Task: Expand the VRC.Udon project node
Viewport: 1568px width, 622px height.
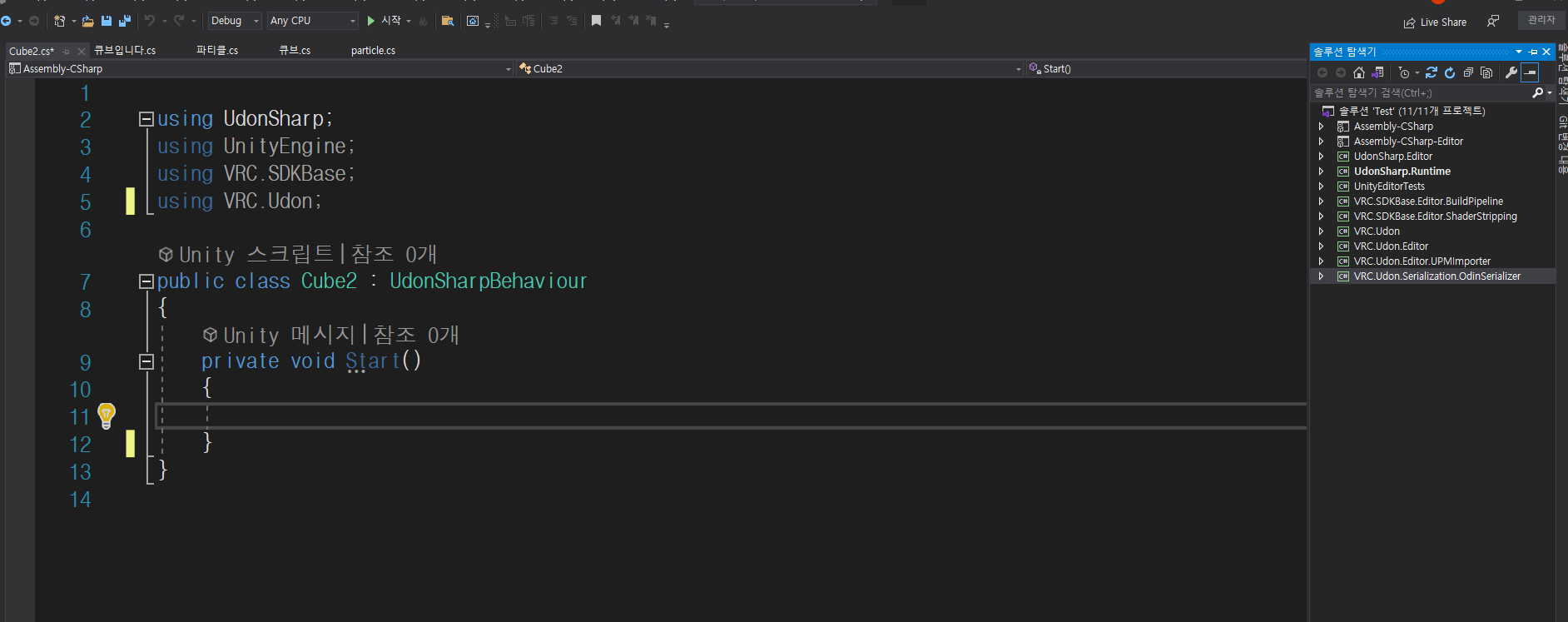Action: point(1321,231)
